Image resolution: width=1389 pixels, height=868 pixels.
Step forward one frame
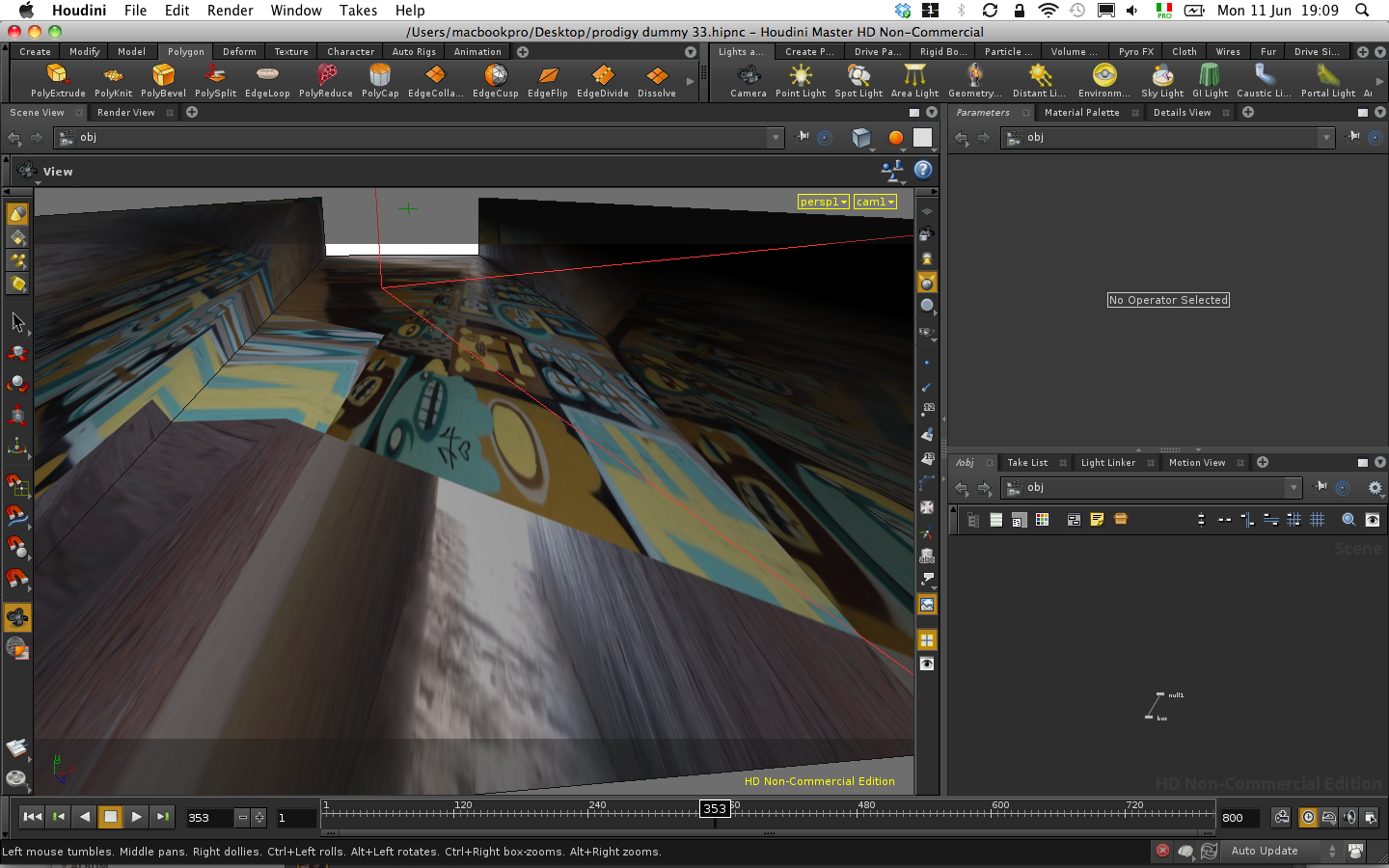tap(162, 817)
